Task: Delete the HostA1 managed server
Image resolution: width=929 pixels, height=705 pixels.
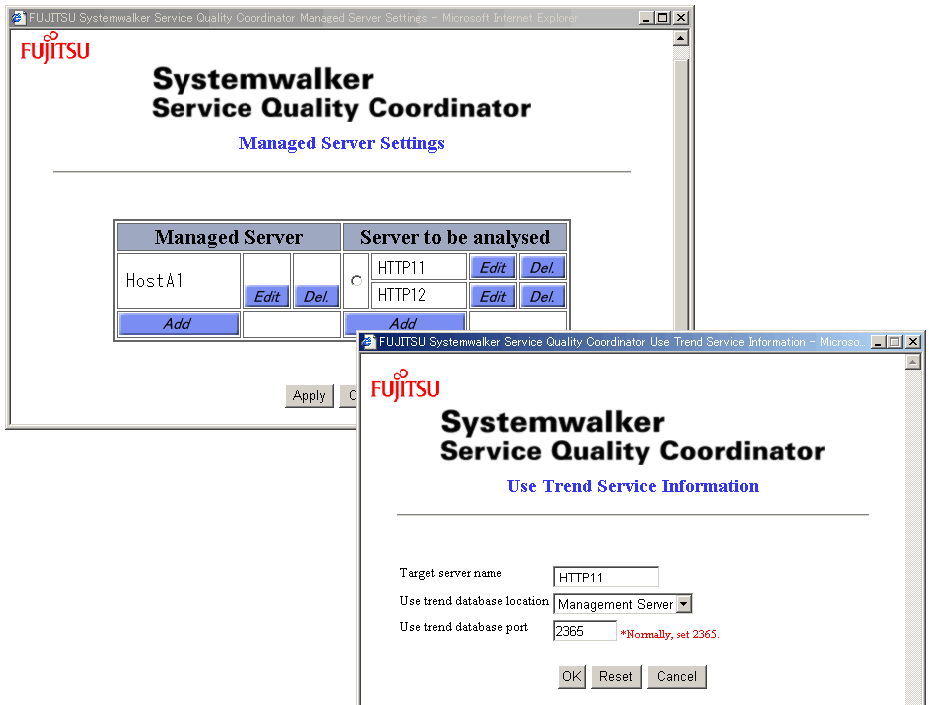Action: click(317, 297)
